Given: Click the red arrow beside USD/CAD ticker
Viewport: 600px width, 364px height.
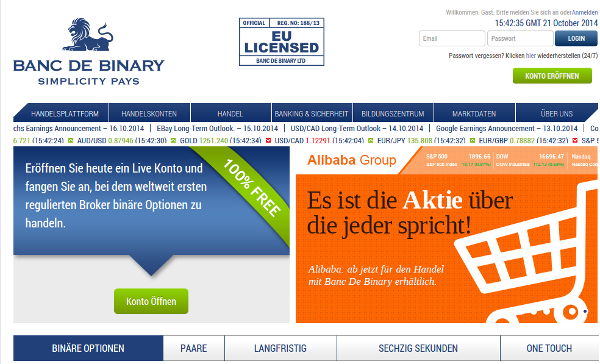Looking at the screenshot, I should tap(268, 141).
